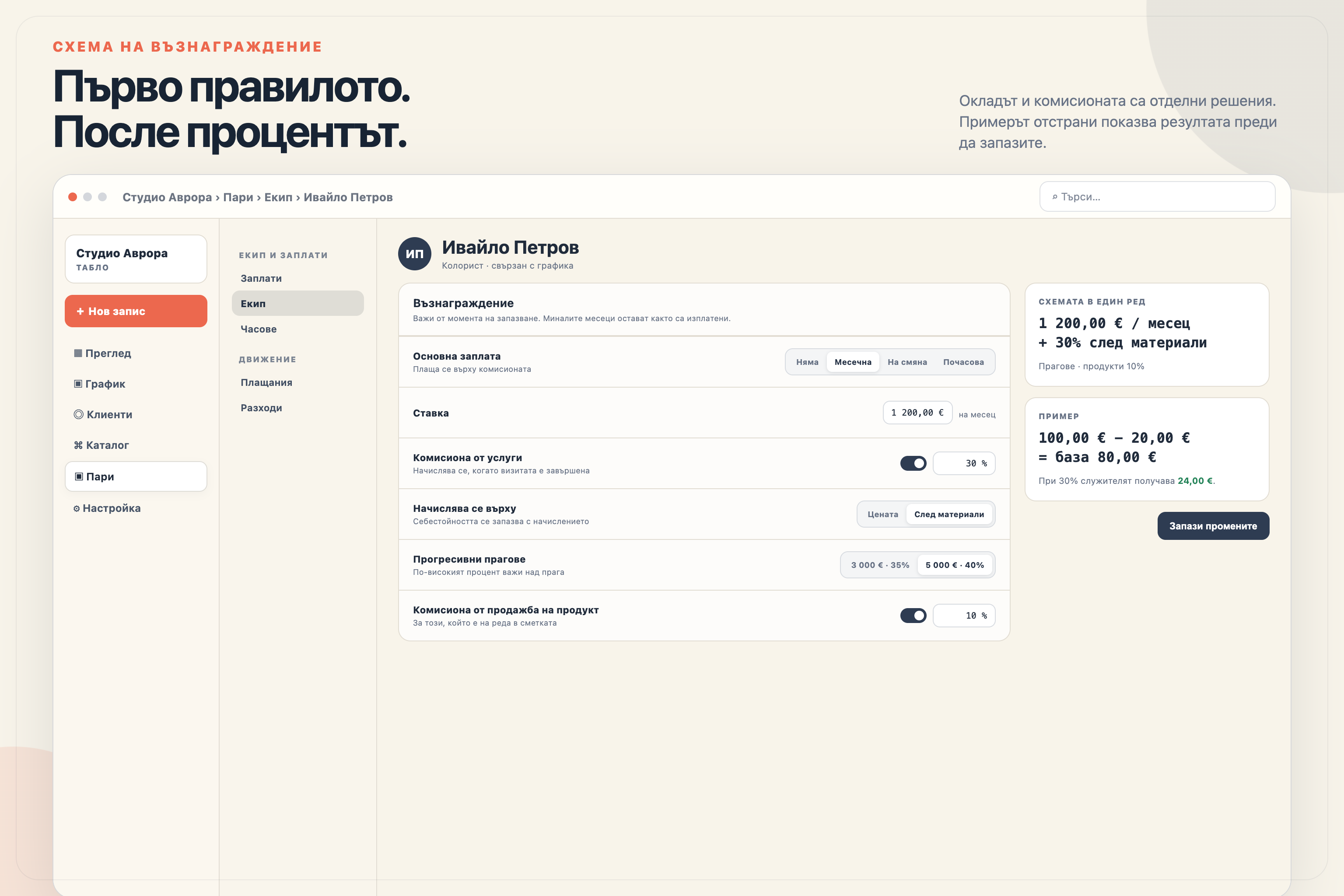The image size is (1344, 896).
Task: Click Студио Аврора in the breadcrumb
Action: (x=167, y=197)
